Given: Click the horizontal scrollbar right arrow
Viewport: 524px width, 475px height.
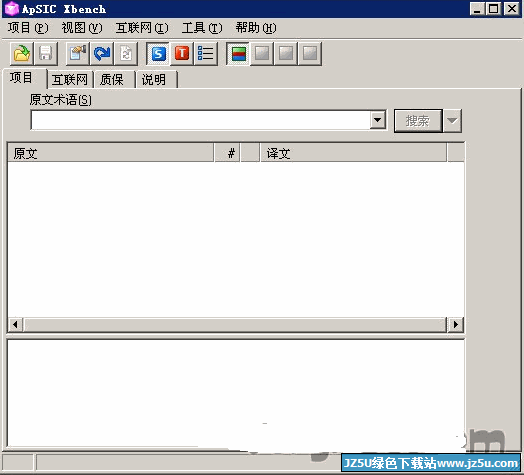Looking at the screenshot, I should click(x=455, y=324).
